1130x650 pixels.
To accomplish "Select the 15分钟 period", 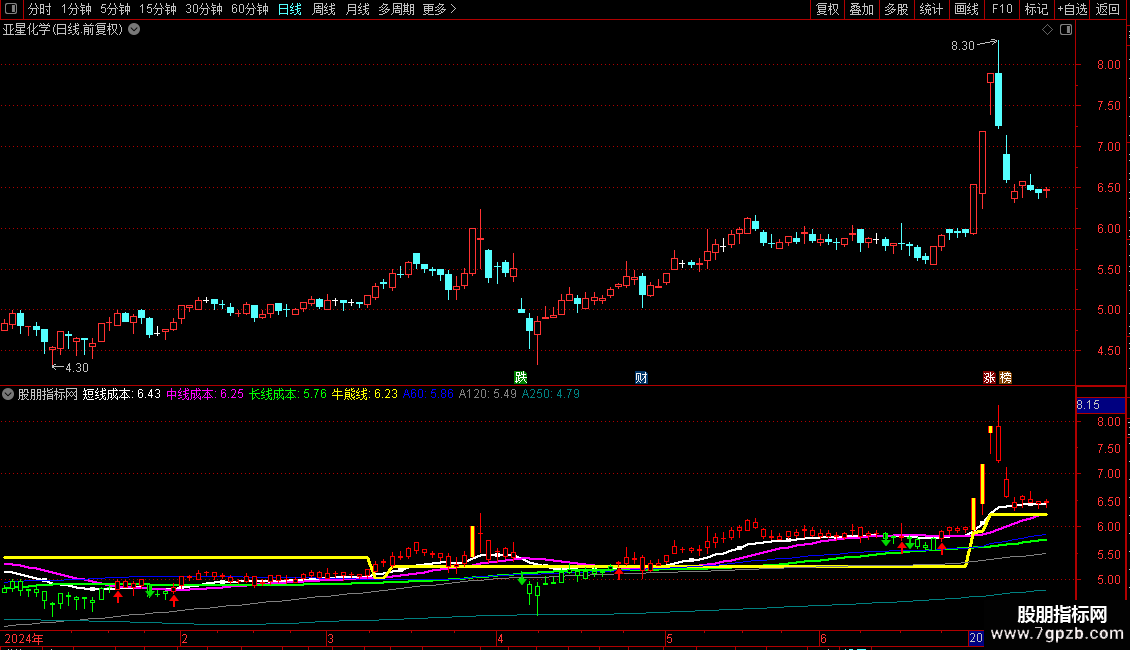I will click(x=157, y=9).
